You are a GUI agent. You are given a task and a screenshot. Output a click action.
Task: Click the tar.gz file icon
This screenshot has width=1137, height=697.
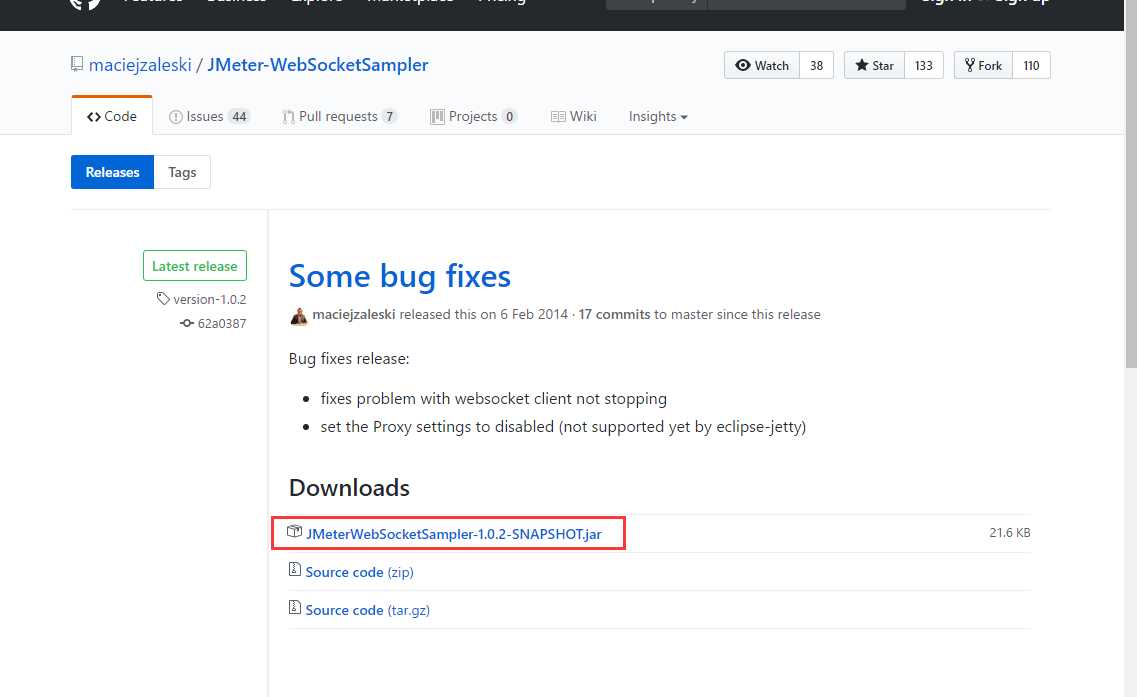tap(294, 607)
